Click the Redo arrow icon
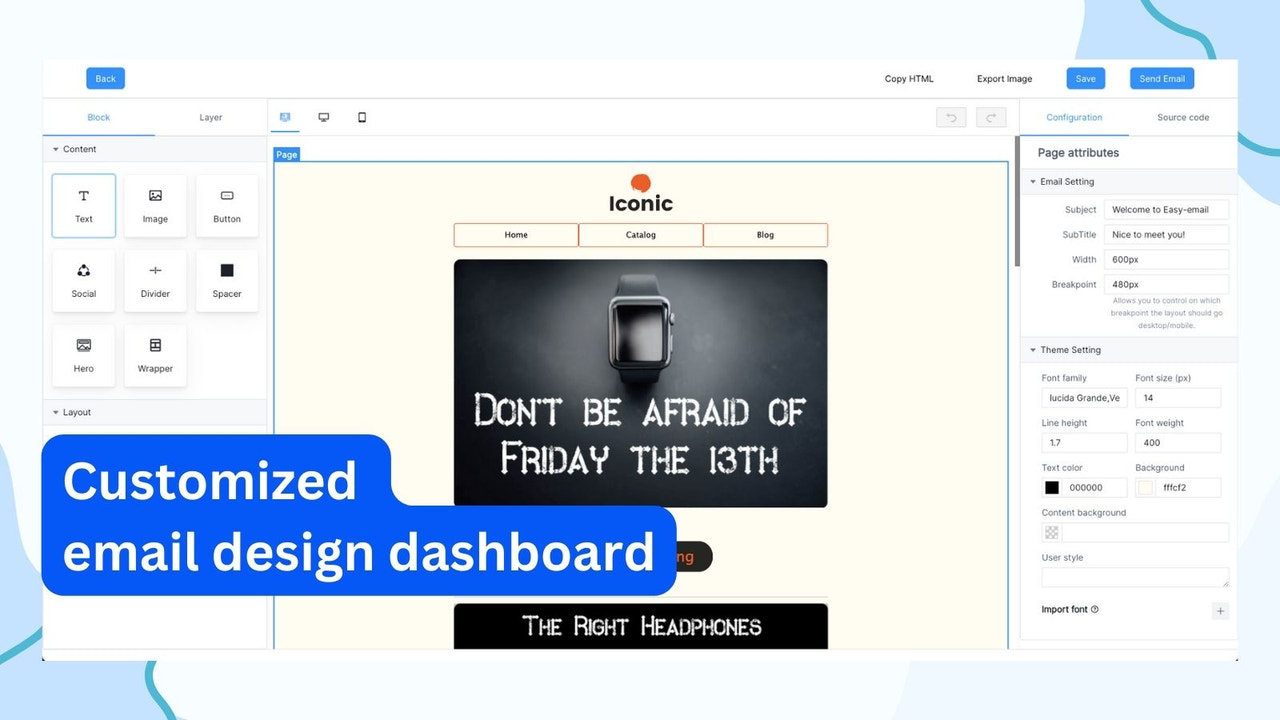Image resolution: width=1280 pixels, height=720 pixels. [x=991, y=117]
